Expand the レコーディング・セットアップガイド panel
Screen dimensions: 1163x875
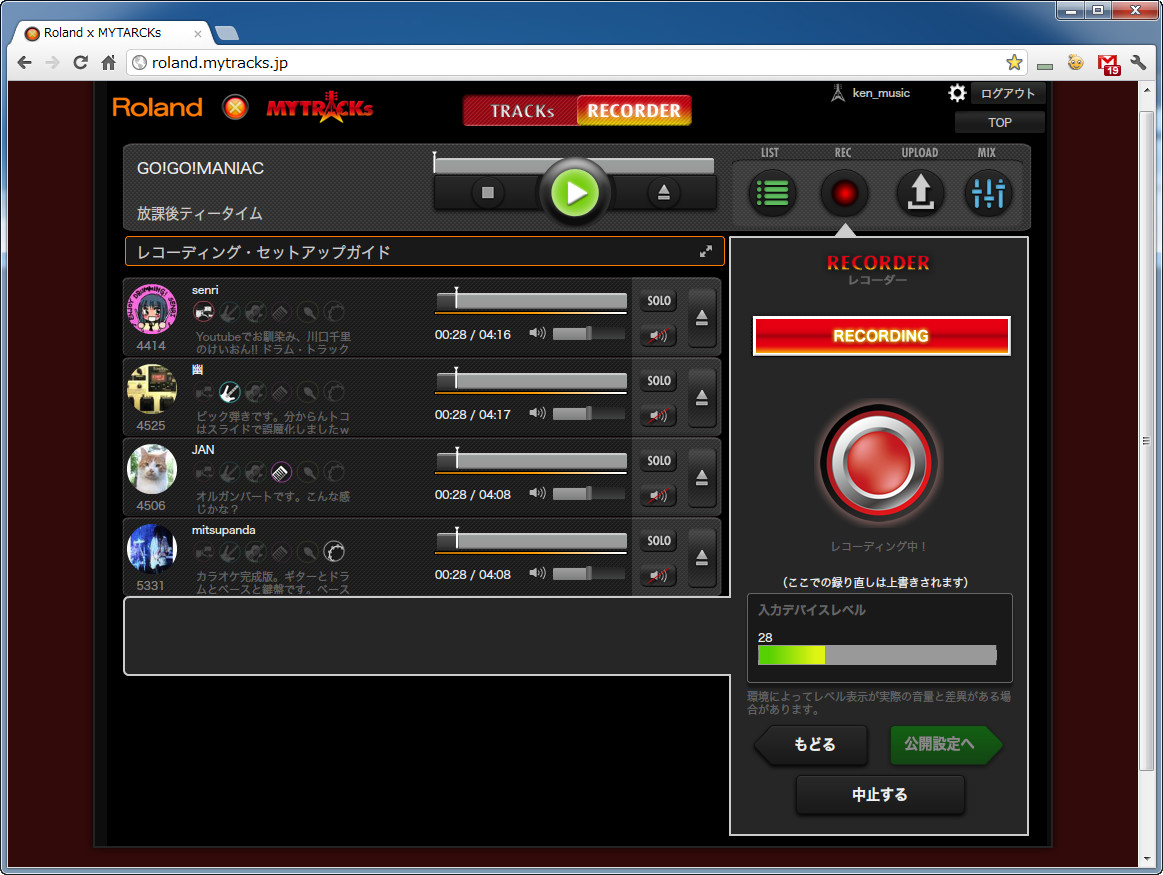(705, 251)
